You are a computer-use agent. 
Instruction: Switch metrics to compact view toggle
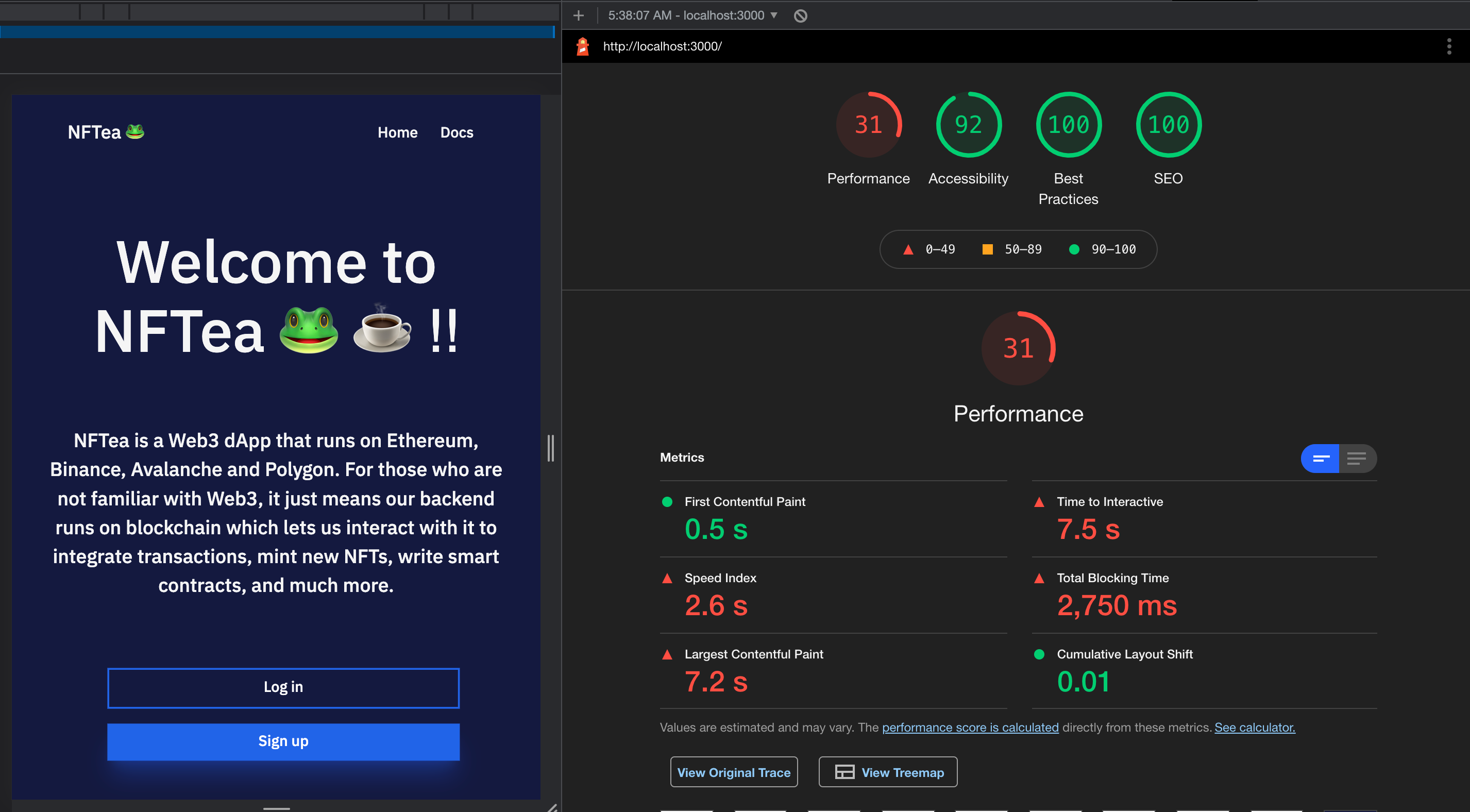coord(1320,458)
